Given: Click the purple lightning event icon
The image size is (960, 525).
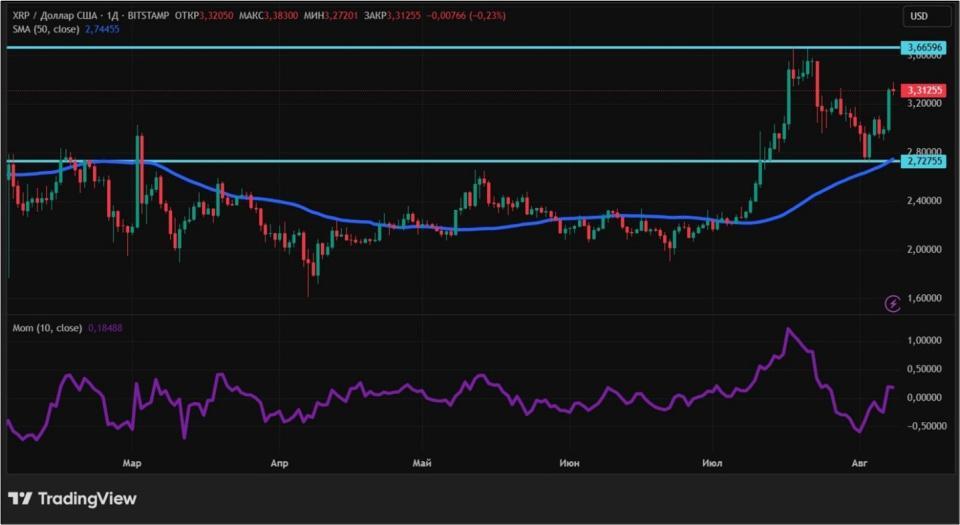Looking at the screenshot, I should click(892, 303).
